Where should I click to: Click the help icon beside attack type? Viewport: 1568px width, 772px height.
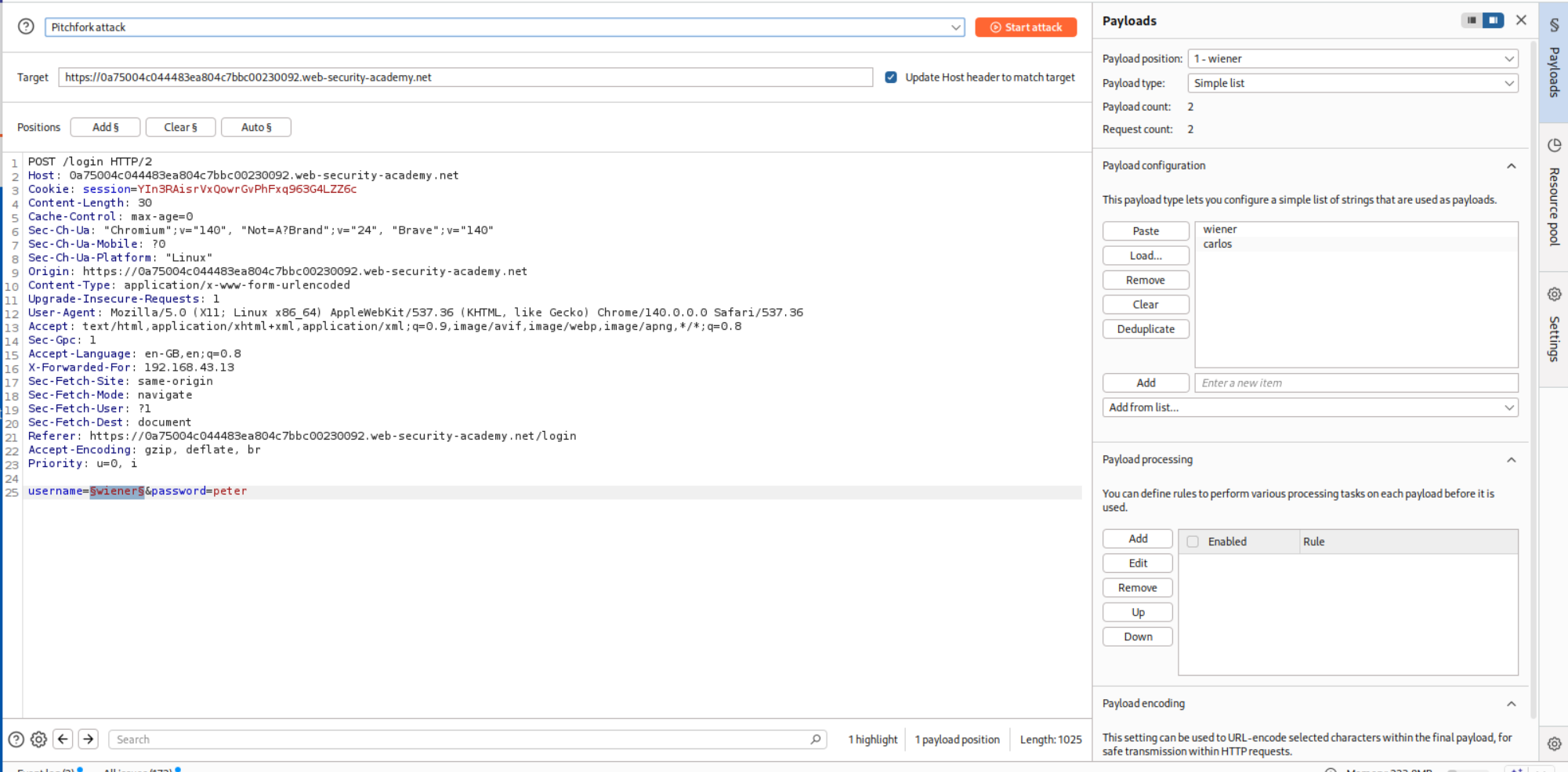(x=26, y=27)
